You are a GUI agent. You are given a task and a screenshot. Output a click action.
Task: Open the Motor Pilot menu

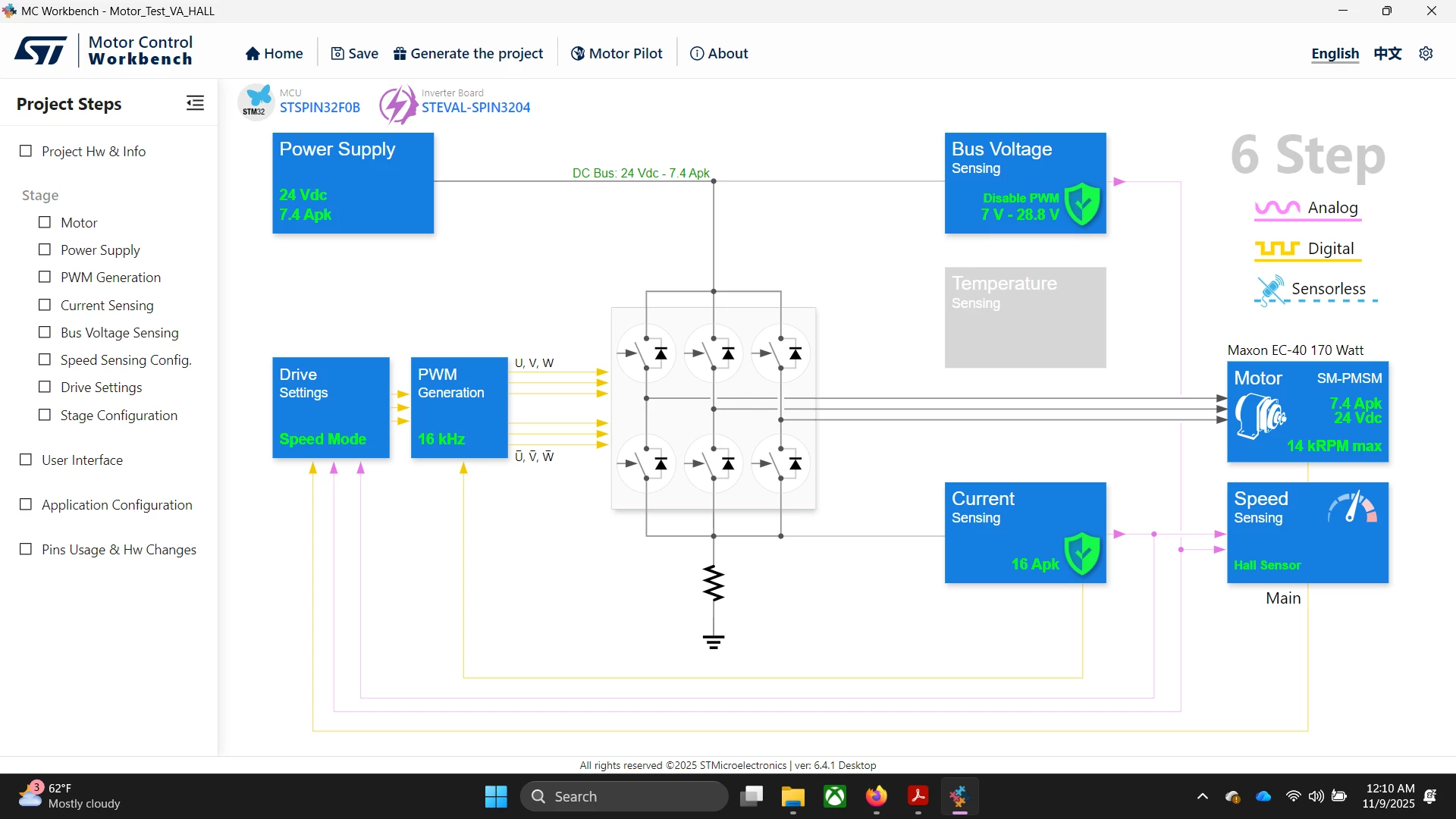(617, 53)
